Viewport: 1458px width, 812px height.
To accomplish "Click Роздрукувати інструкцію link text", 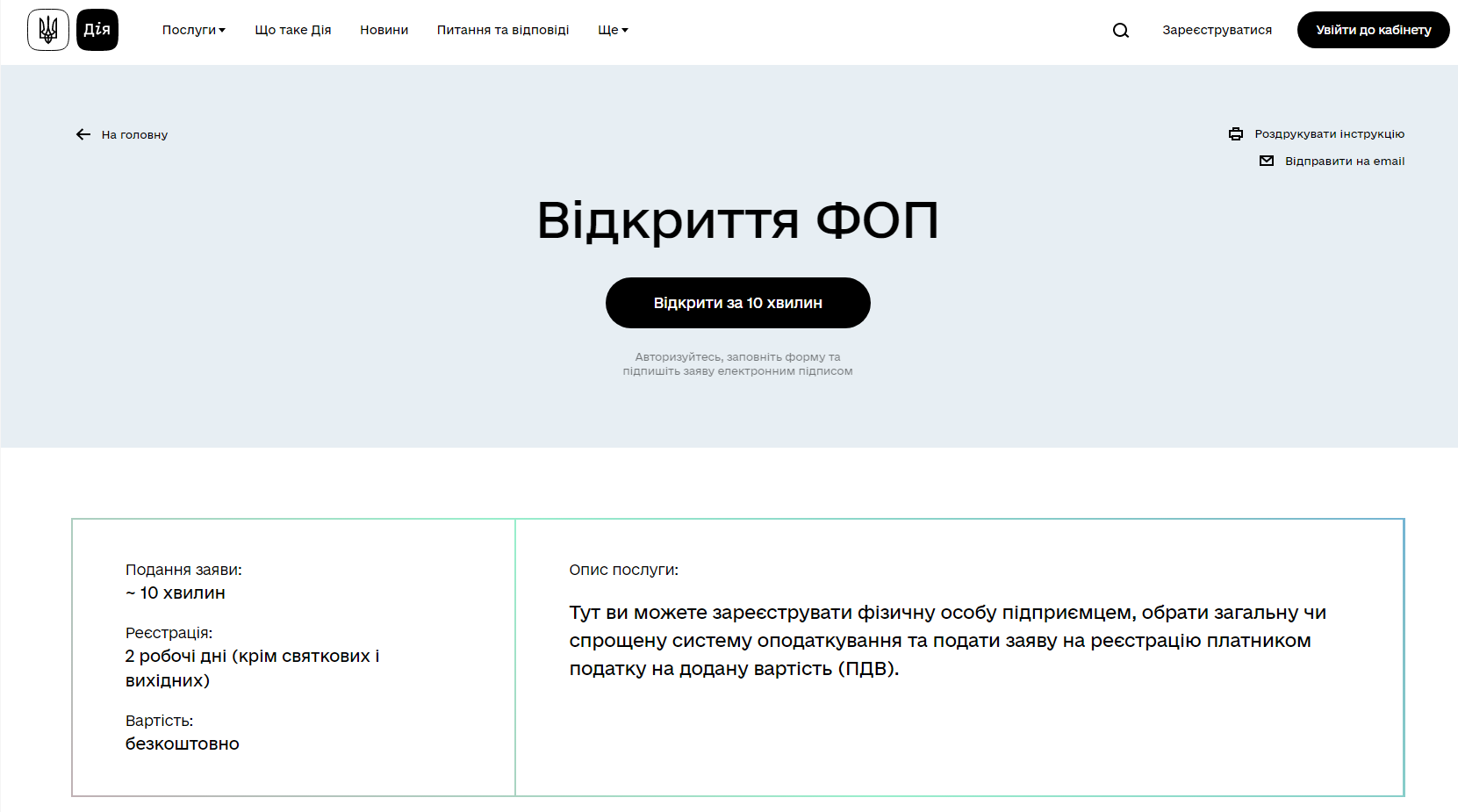I will pyautogui.click(x=1329, y=134).
